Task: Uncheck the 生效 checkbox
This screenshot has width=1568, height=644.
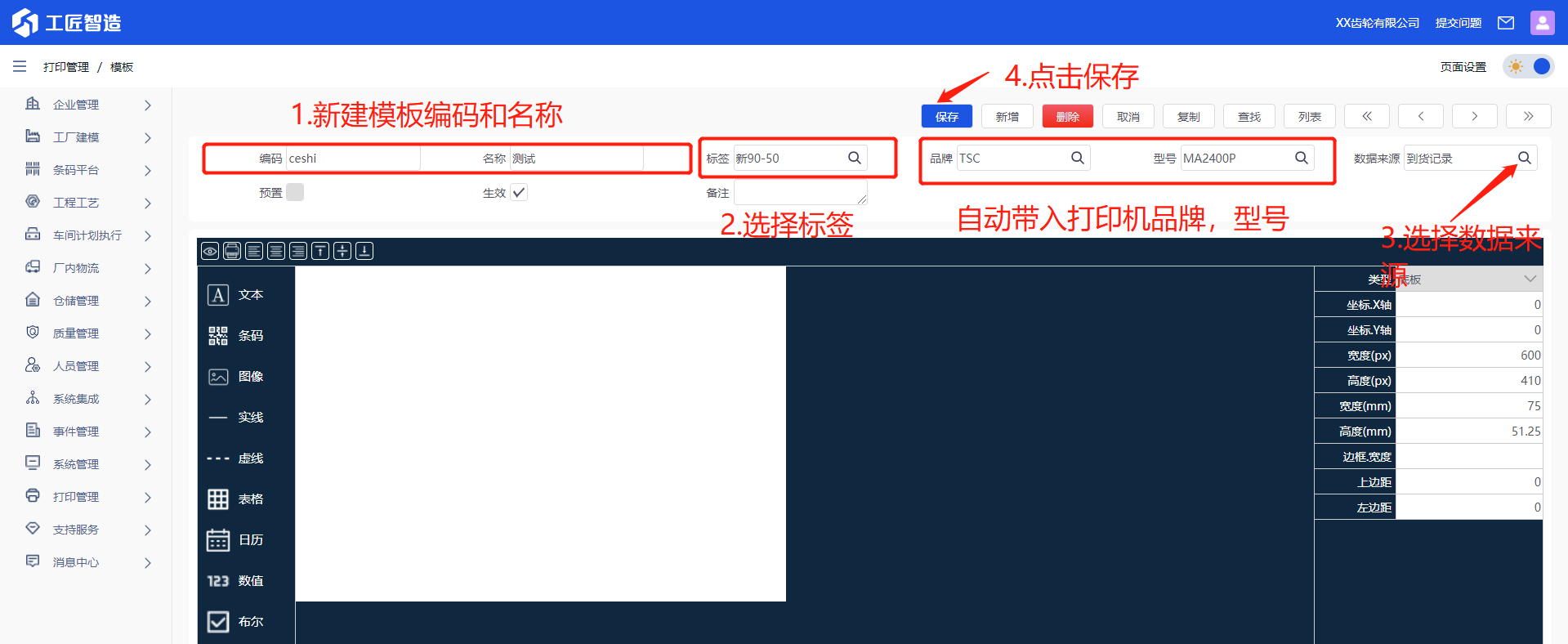Action: coord(519,192)
